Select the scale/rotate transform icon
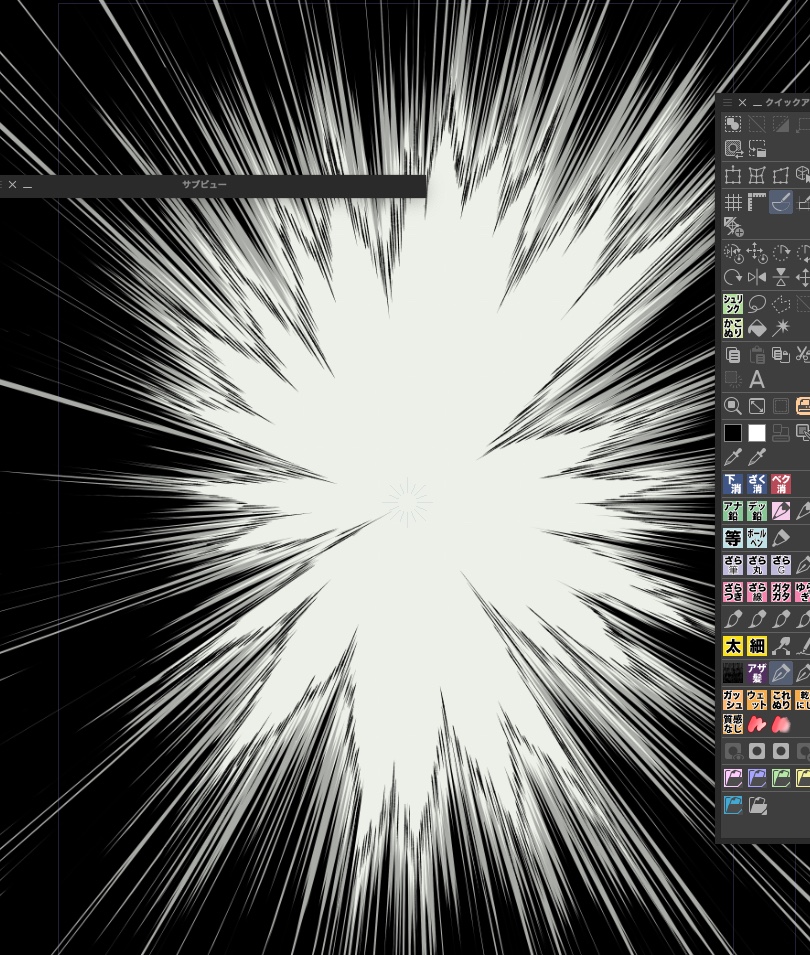The width and height of the screenshot is (810, 955). 733,176
